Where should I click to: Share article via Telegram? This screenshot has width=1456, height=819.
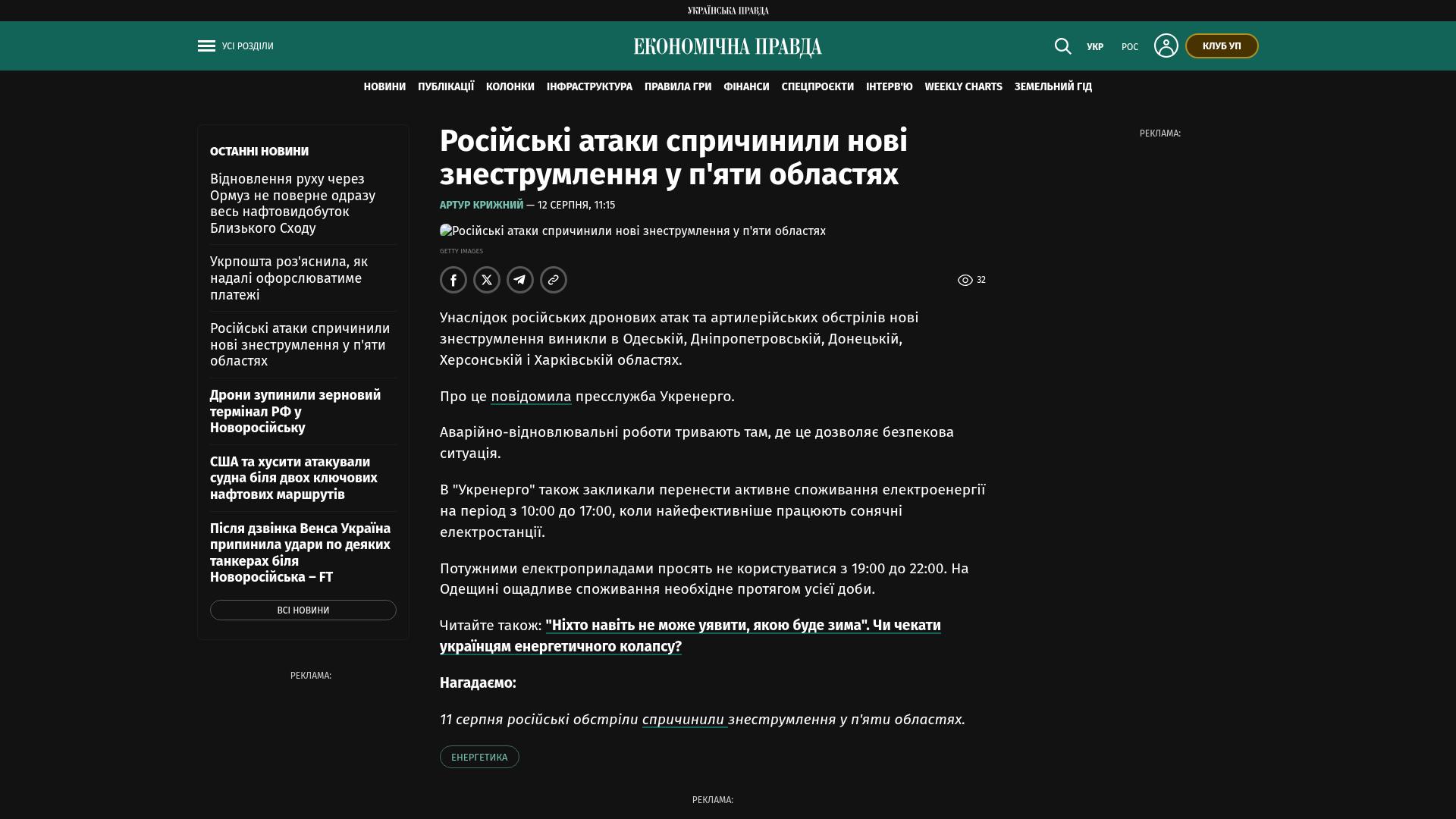(520, 280)
